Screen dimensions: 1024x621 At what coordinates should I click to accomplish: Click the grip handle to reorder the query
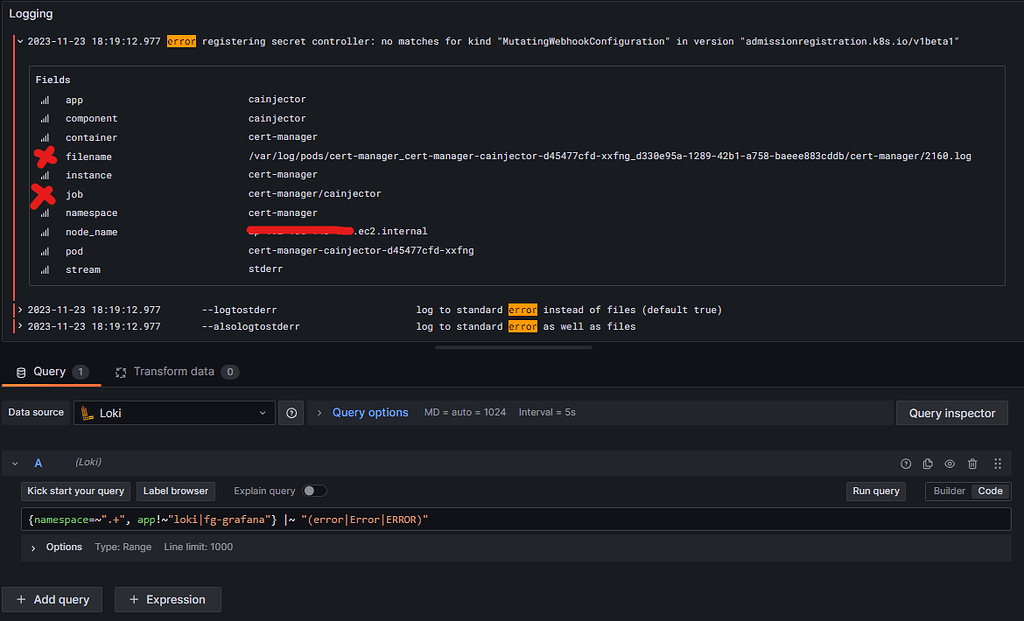tap(995, 463)
